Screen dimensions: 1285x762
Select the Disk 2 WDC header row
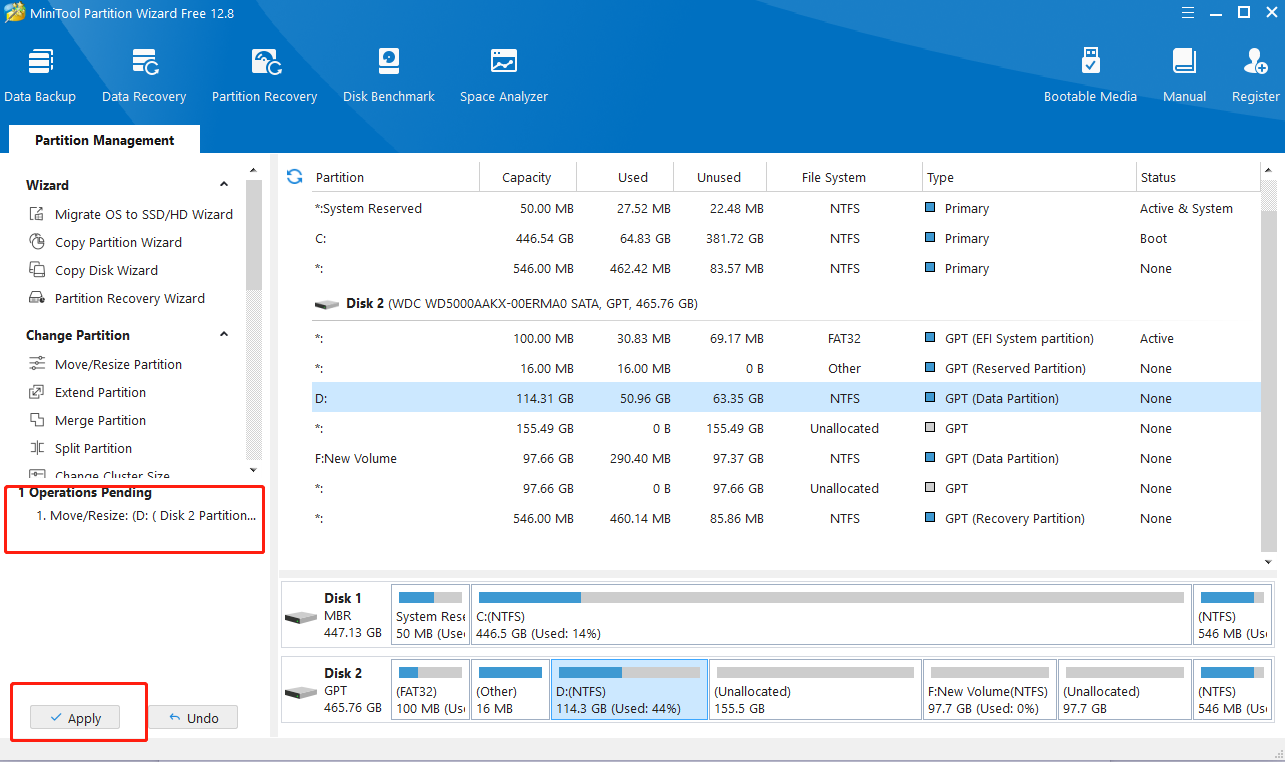point(786,303)
